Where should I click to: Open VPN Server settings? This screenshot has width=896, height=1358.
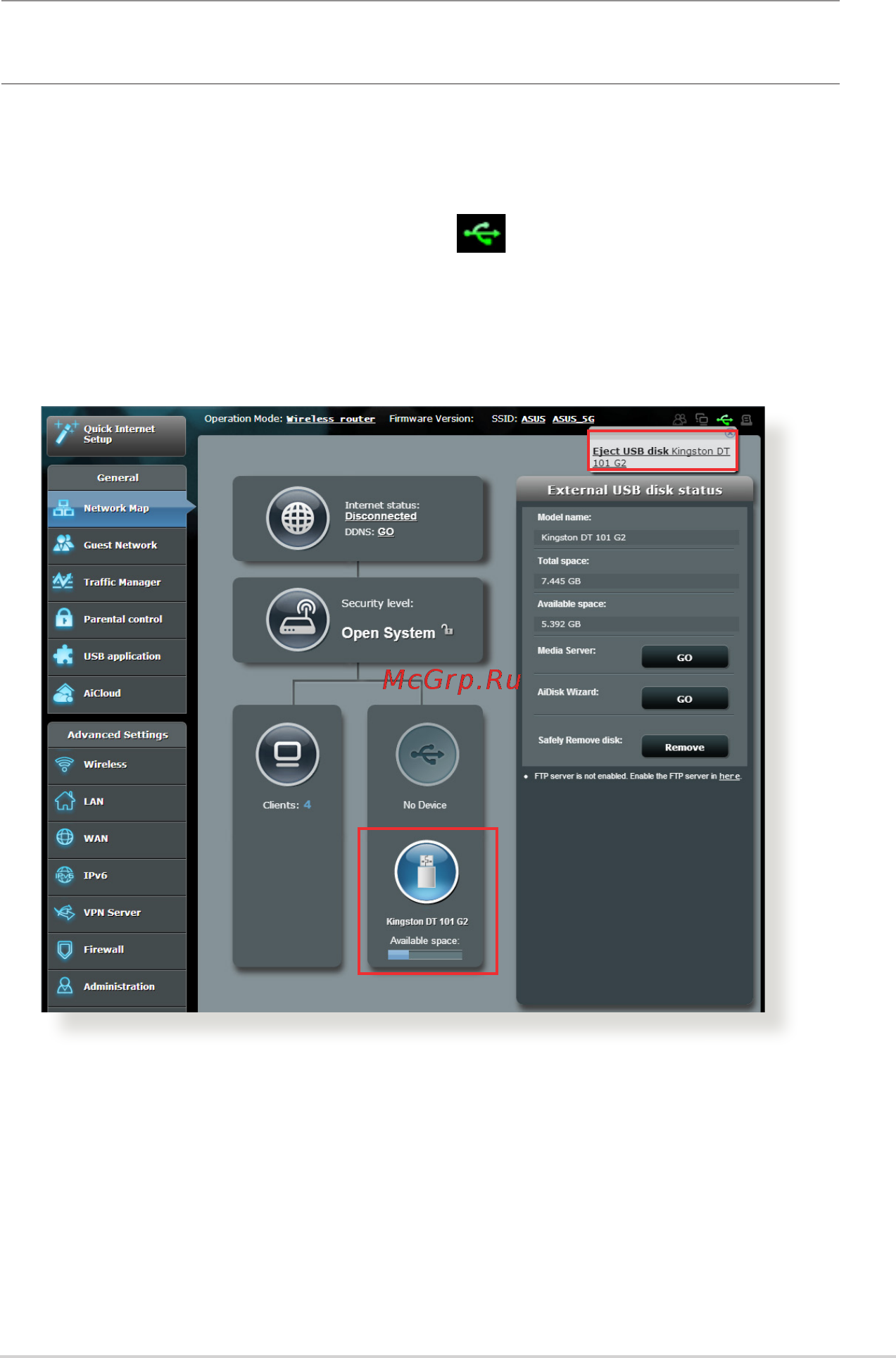tap(117, 913)
